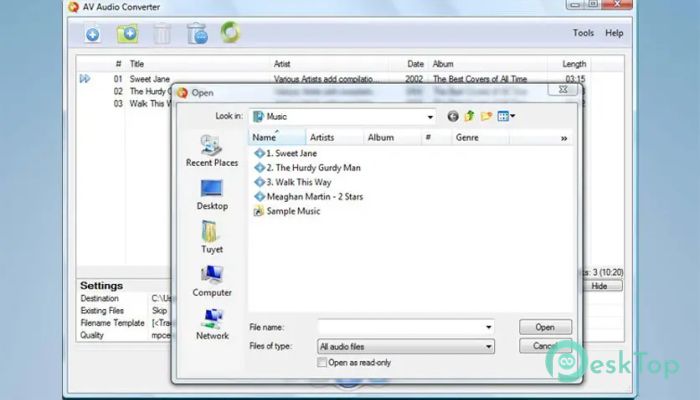Select file '3. Walk This Way'
The image size is (700, 400).
pos(299,182)
